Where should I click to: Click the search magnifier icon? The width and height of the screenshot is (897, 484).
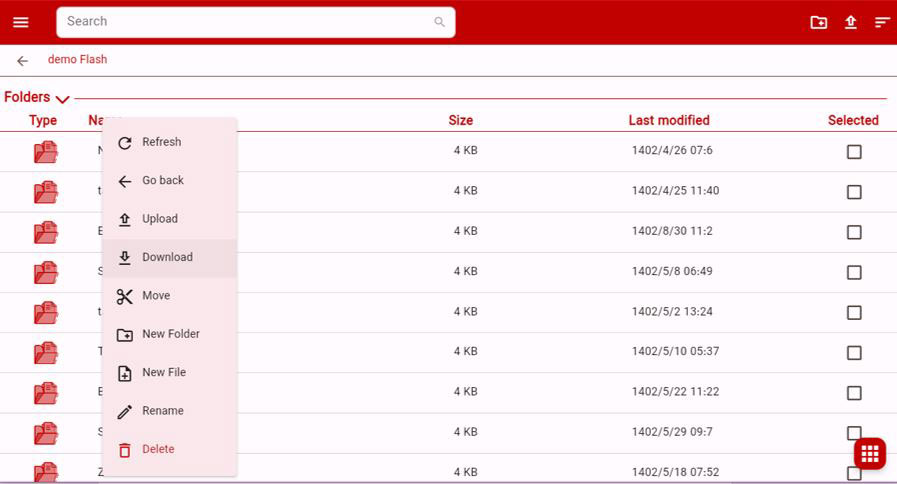point(440,22)
